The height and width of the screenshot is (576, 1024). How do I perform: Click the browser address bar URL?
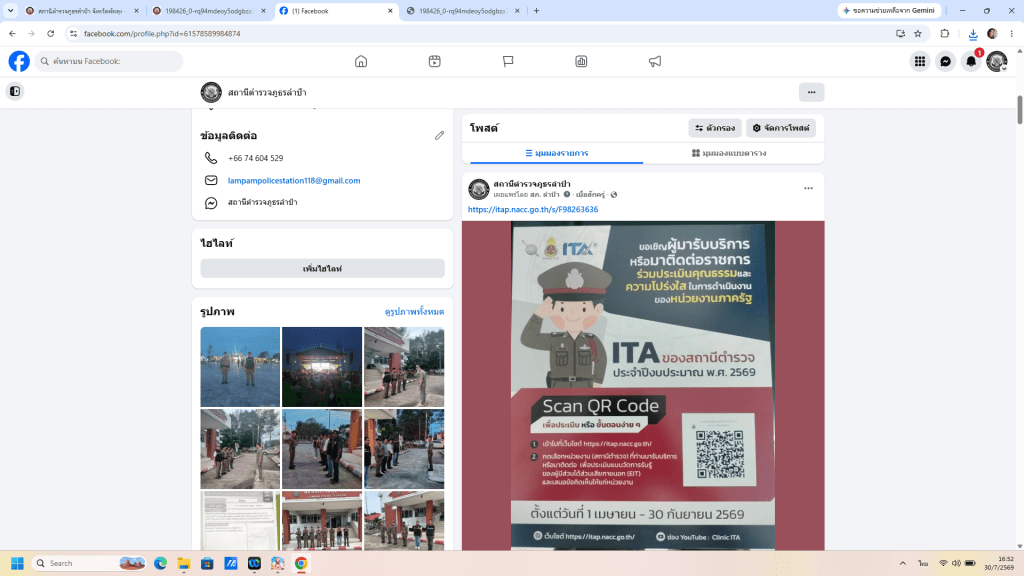162,33
